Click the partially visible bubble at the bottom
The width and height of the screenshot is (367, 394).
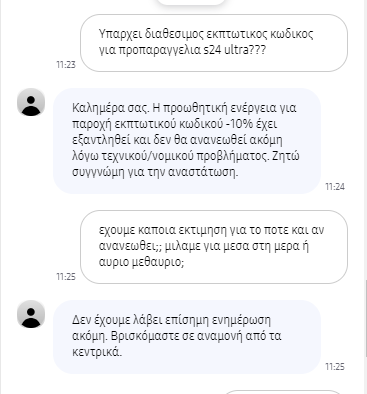(x=283, y=392)
